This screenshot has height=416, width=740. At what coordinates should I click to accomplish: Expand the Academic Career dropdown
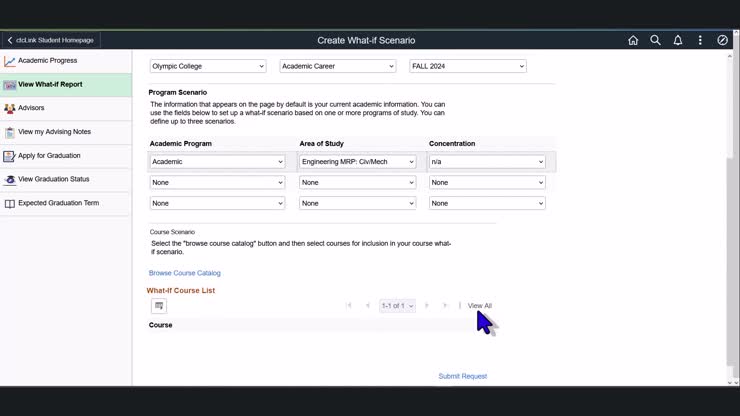337,66
